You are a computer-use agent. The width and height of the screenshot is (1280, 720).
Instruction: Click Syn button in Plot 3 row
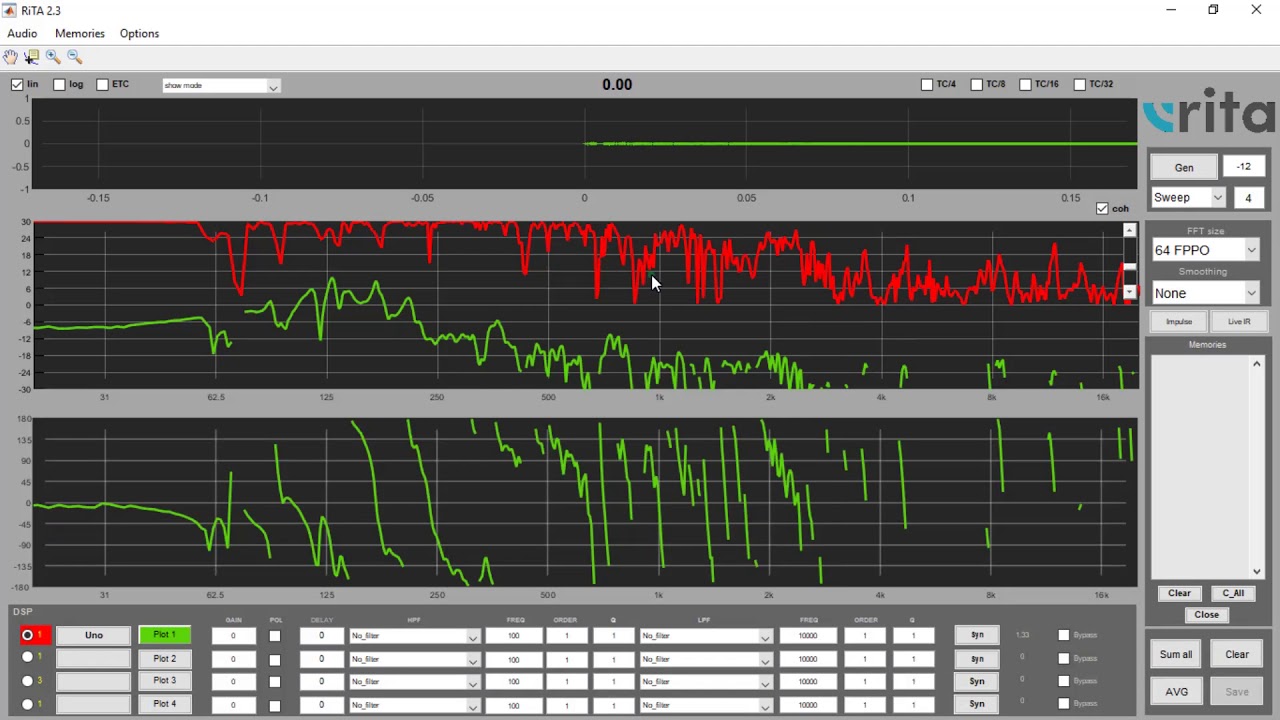point(977,681)
